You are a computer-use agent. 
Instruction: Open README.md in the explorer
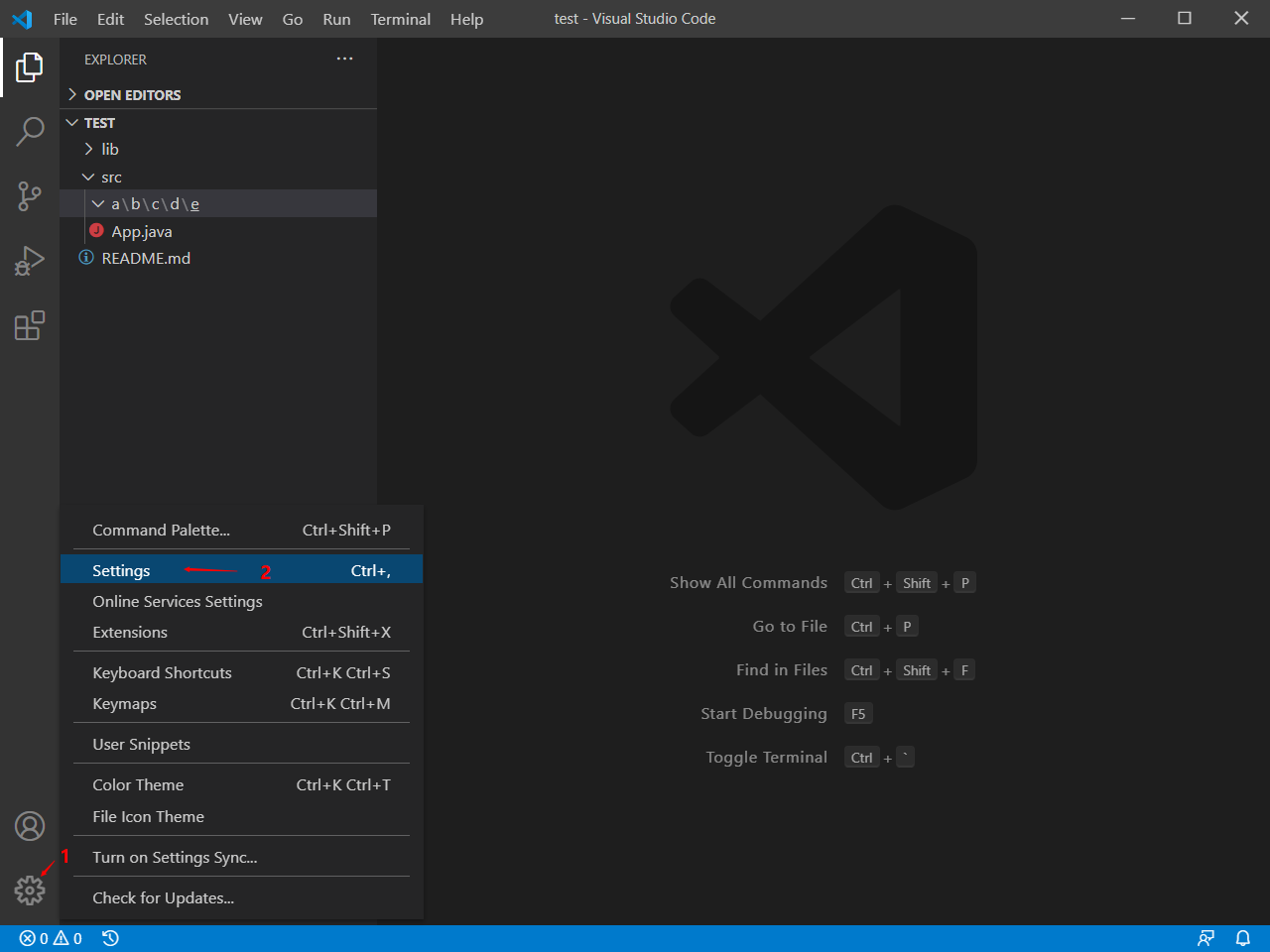(x=218, y=258)
